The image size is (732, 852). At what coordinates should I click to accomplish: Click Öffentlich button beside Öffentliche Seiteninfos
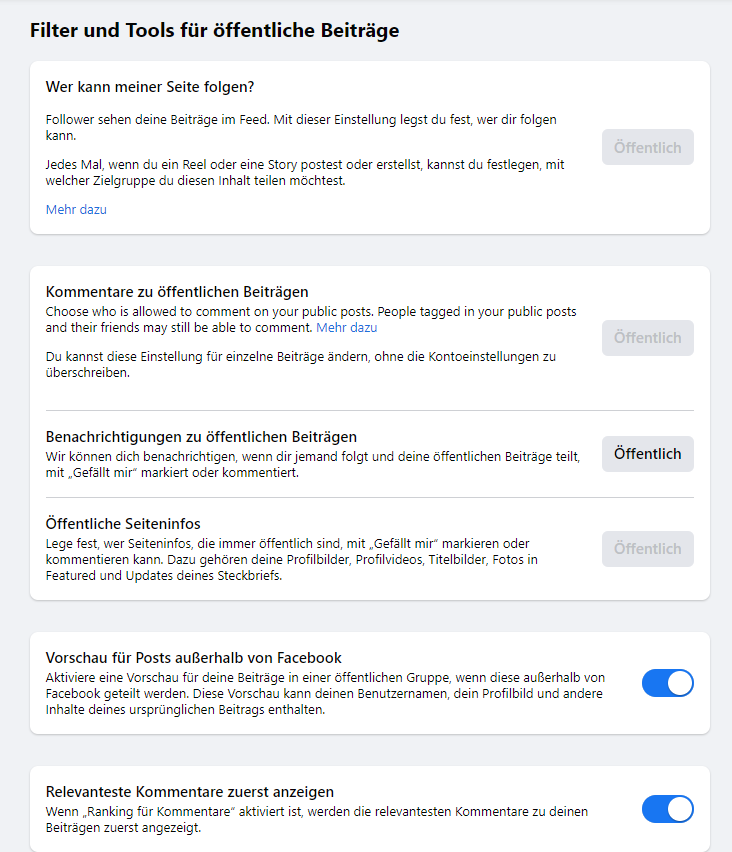(x=647, y=549)
